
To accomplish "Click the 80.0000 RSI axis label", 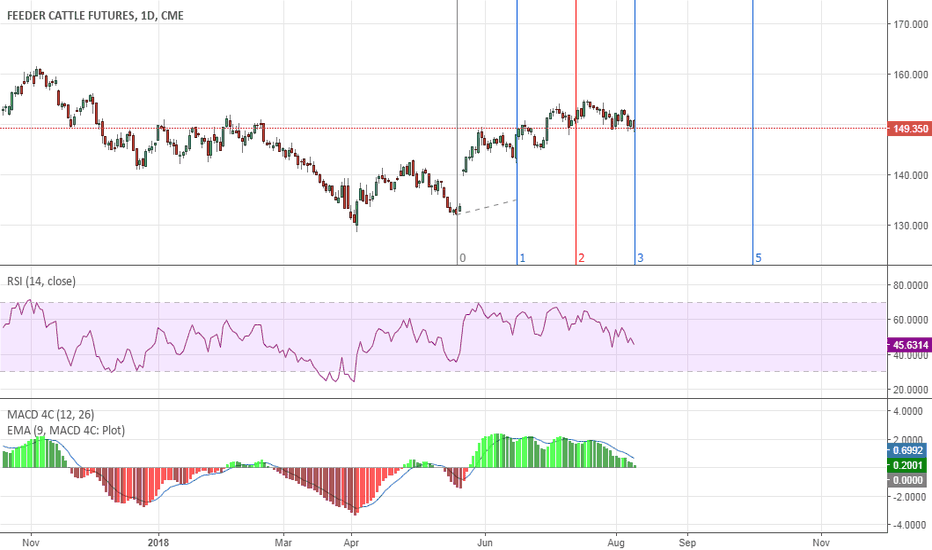I will click(911, 285).
